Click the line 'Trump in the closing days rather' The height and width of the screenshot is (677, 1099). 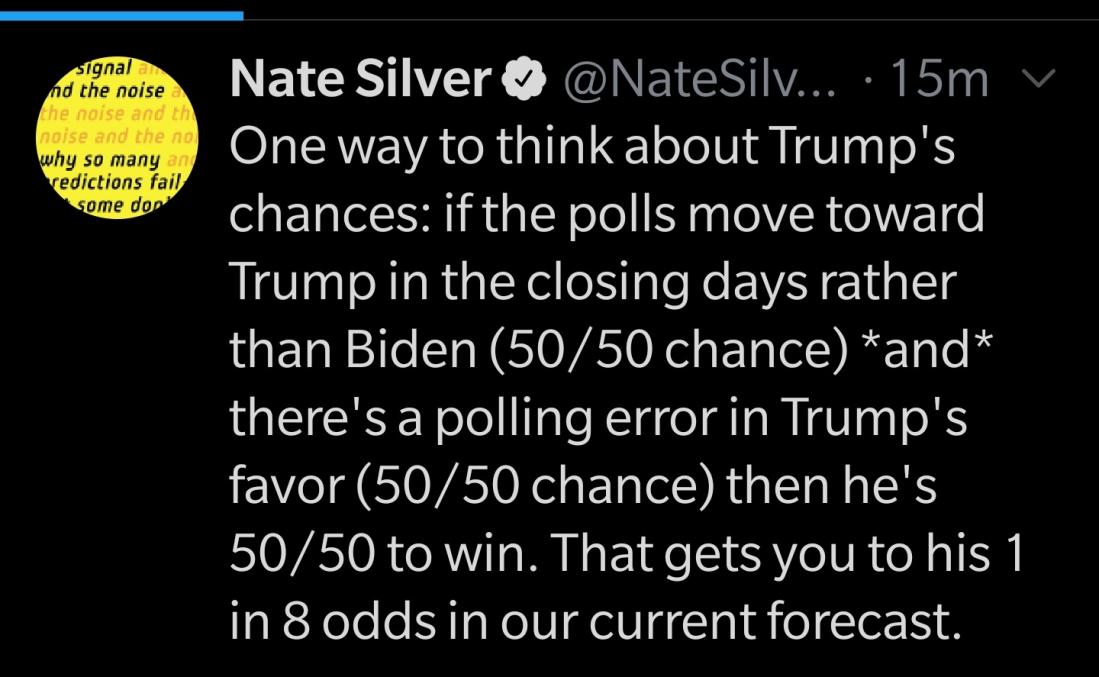[x=593, y=283]
